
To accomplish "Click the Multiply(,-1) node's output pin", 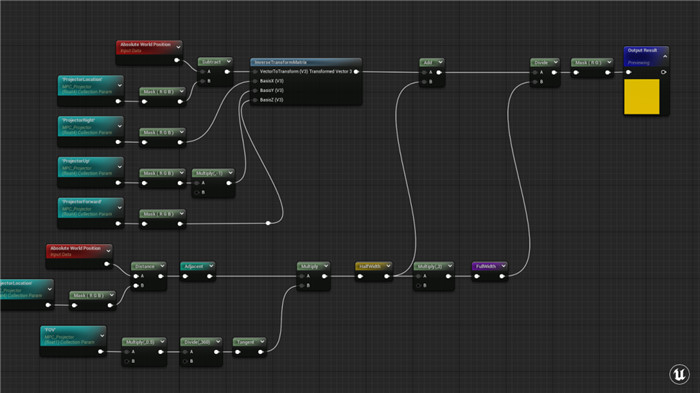I will (x=229, y=183).
